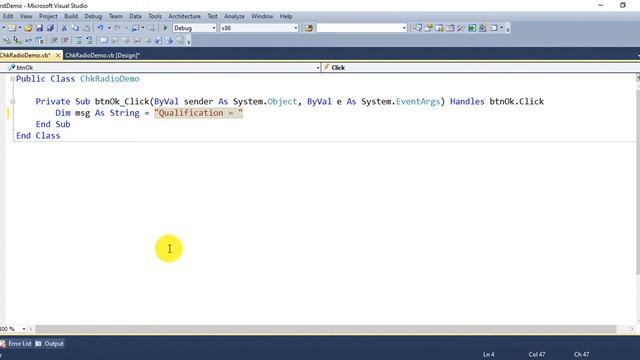Click the Add New Item toolbar icon
This screenshot has width=640, height=360.
tap(12, 28)
